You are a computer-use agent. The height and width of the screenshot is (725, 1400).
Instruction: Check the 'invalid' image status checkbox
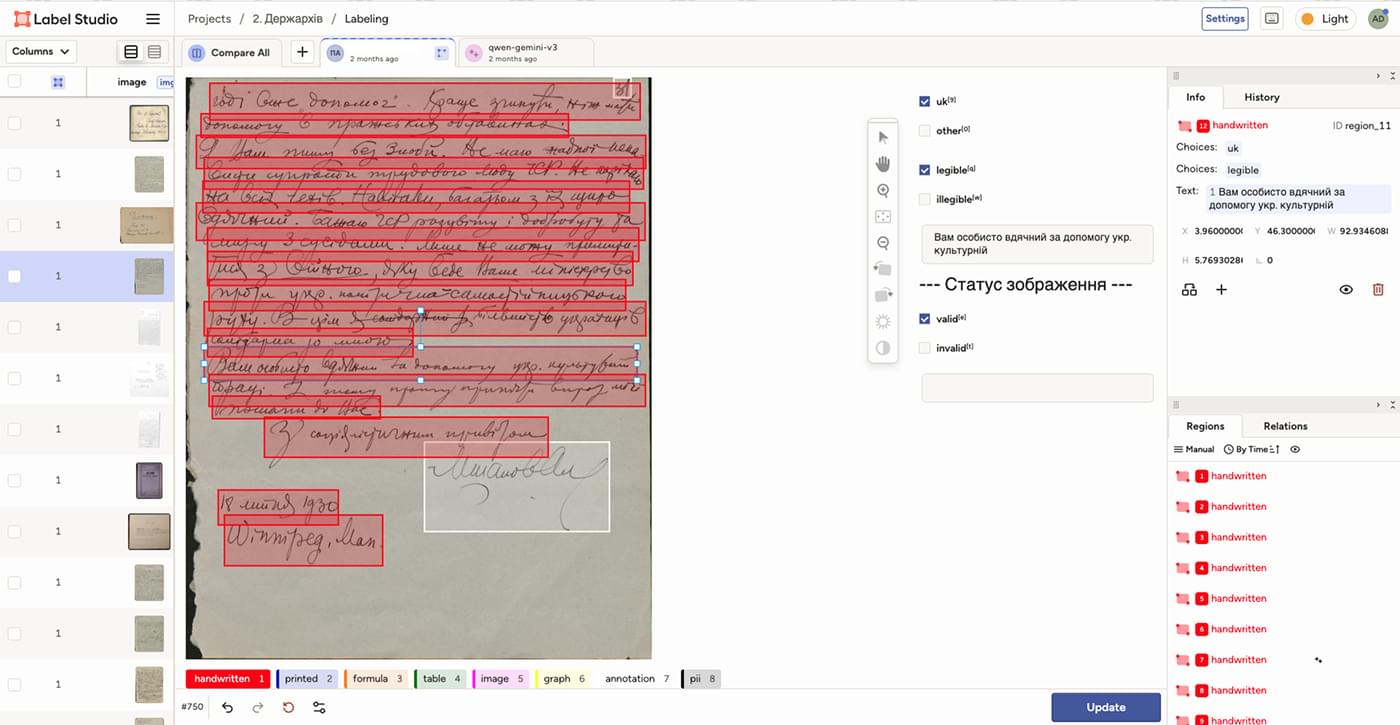pyautogui.click(x=925, y=348)
